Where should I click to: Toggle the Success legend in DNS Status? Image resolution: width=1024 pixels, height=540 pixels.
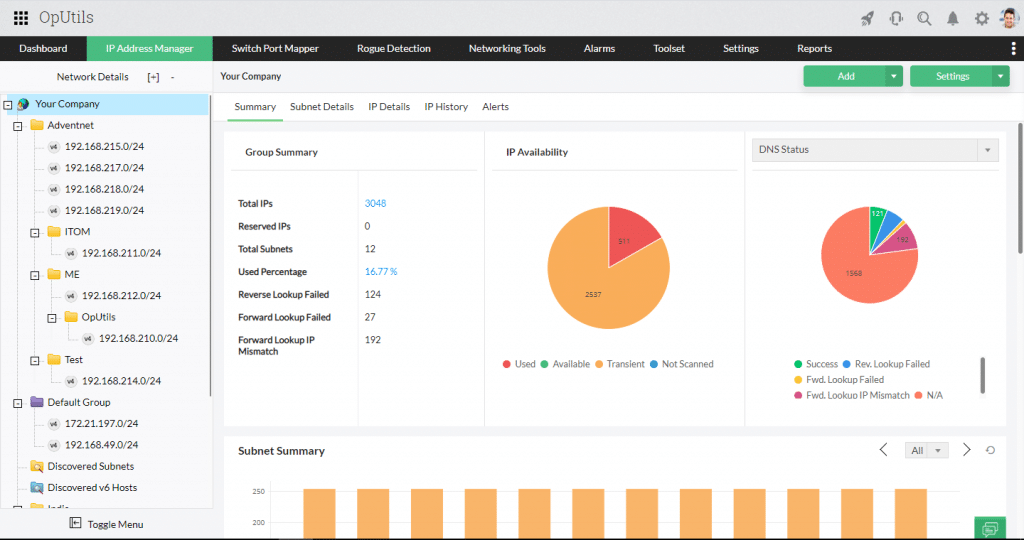point(816,364)
